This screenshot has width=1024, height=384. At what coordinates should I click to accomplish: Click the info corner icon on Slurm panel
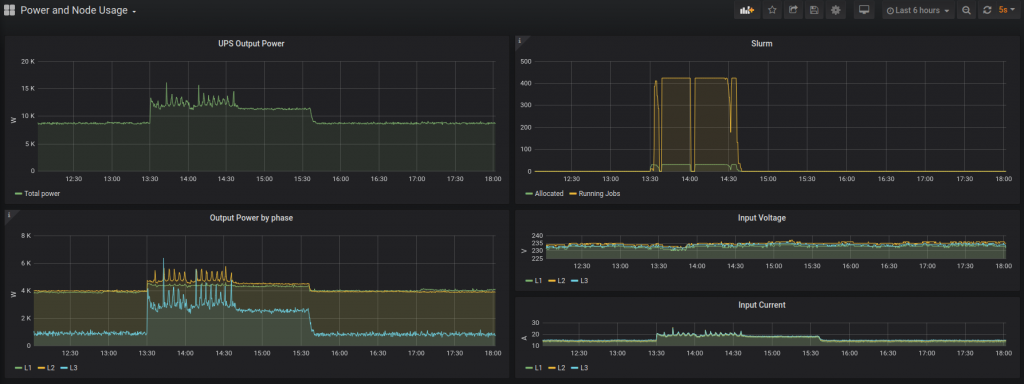click(520, 41)
